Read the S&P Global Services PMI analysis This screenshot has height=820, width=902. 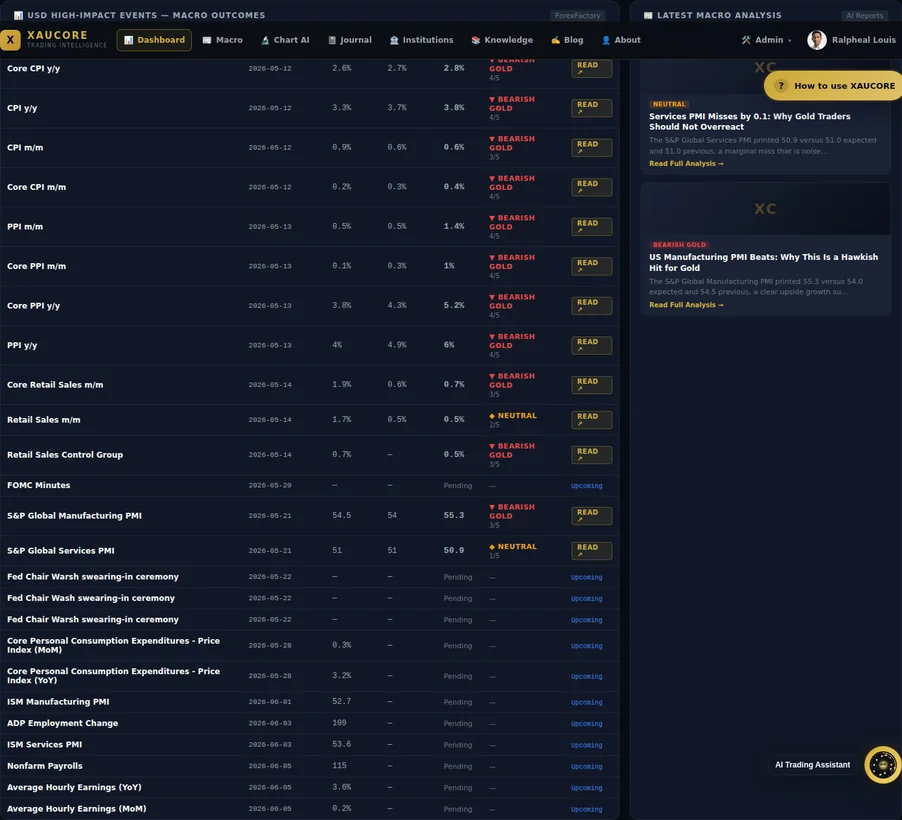[591, 551]
